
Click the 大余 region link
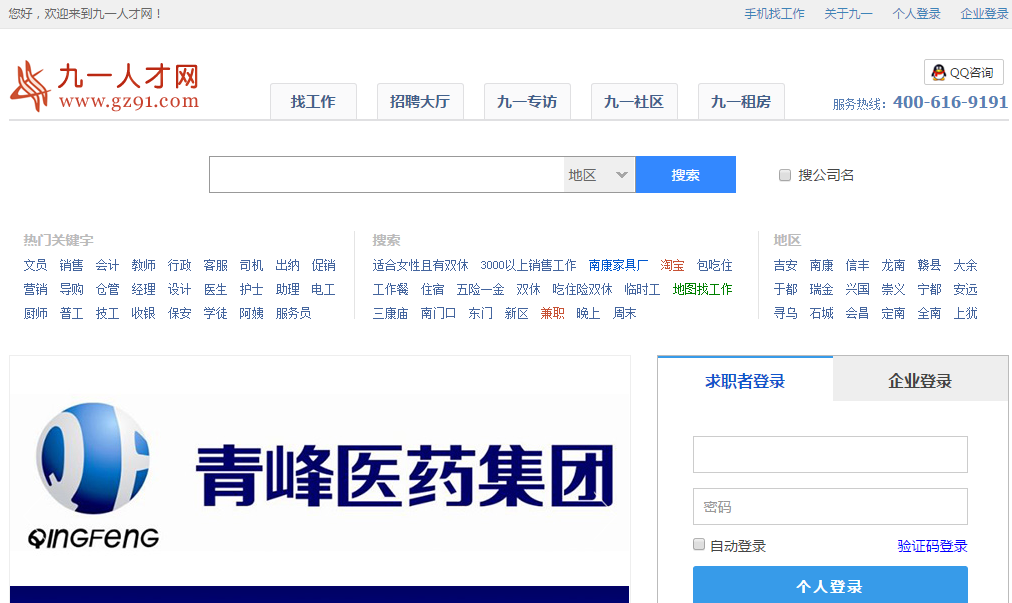966,265
